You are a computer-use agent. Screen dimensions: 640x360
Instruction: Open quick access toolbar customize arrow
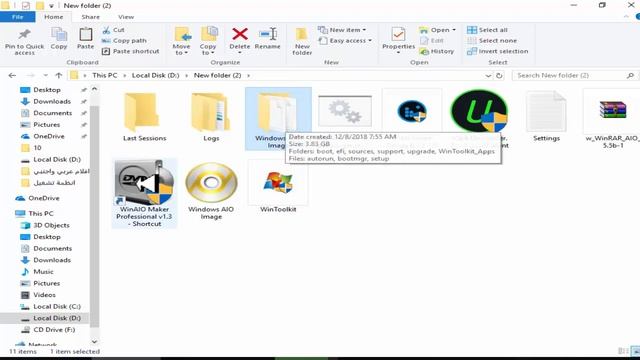point(51,6)
